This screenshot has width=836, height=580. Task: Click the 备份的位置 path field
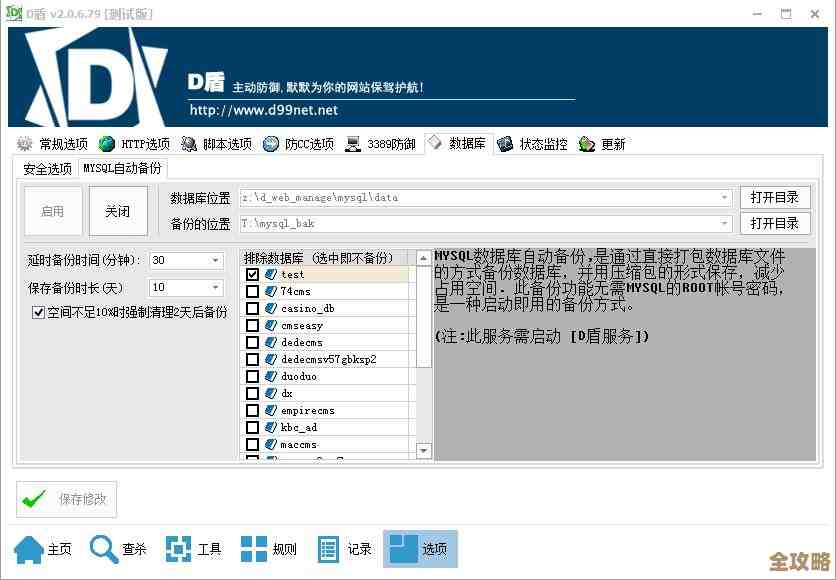[480, 224]
